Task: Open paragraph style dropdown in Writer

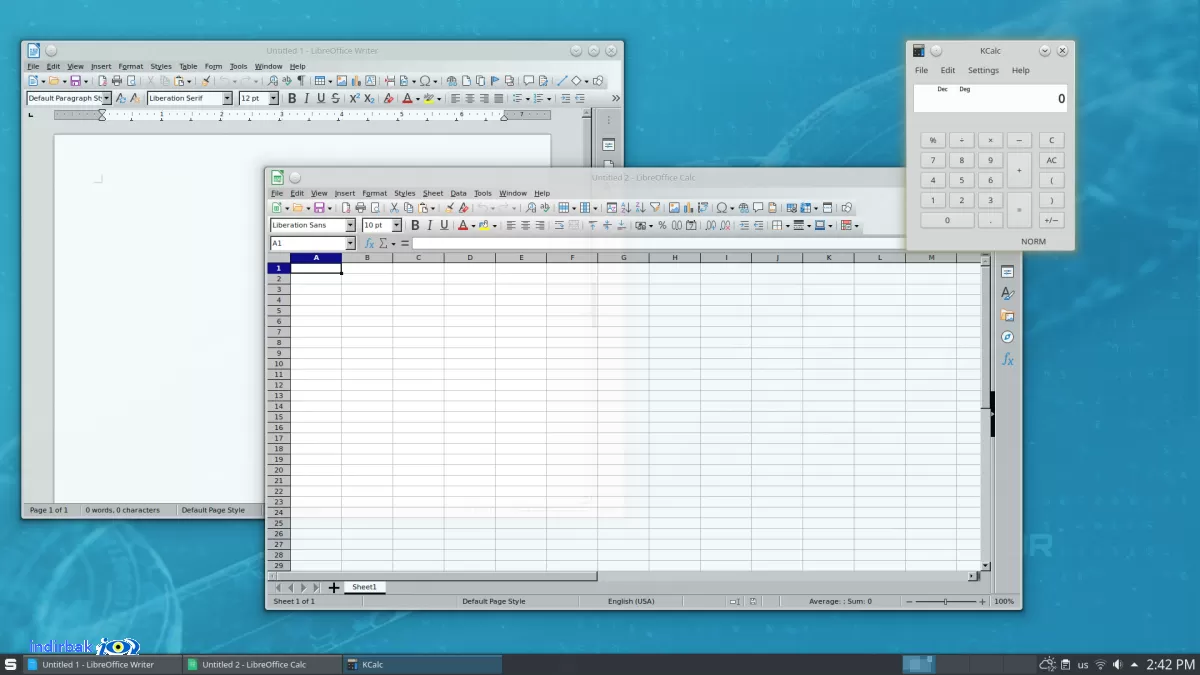Action: tap(107, 98)
